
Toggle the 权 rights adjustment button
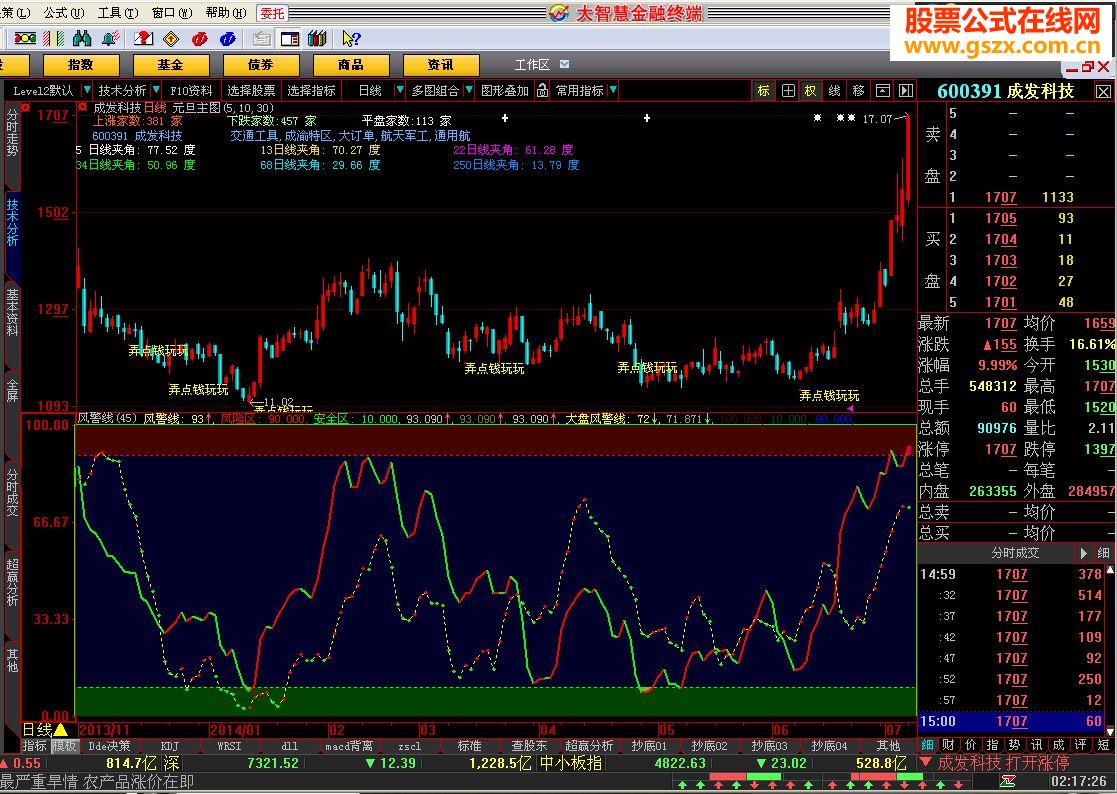tap(811, 90)
